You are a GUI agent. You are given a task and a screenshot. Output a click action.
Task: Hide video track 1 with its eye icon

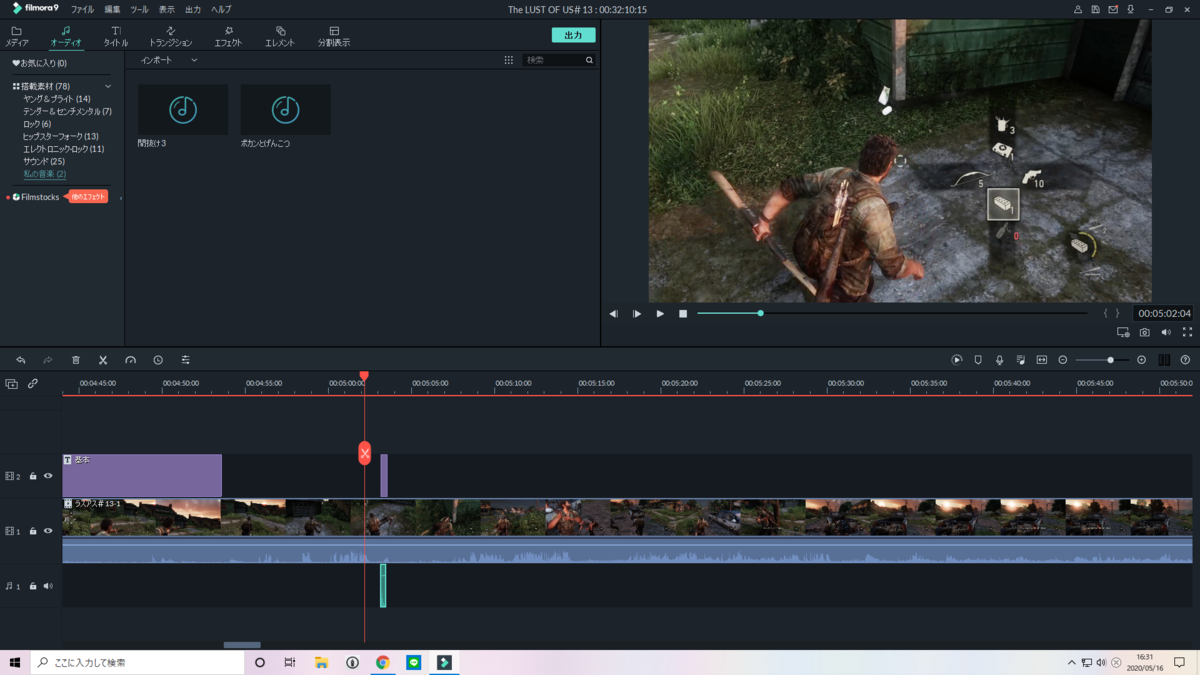click(x=47, y=531)
